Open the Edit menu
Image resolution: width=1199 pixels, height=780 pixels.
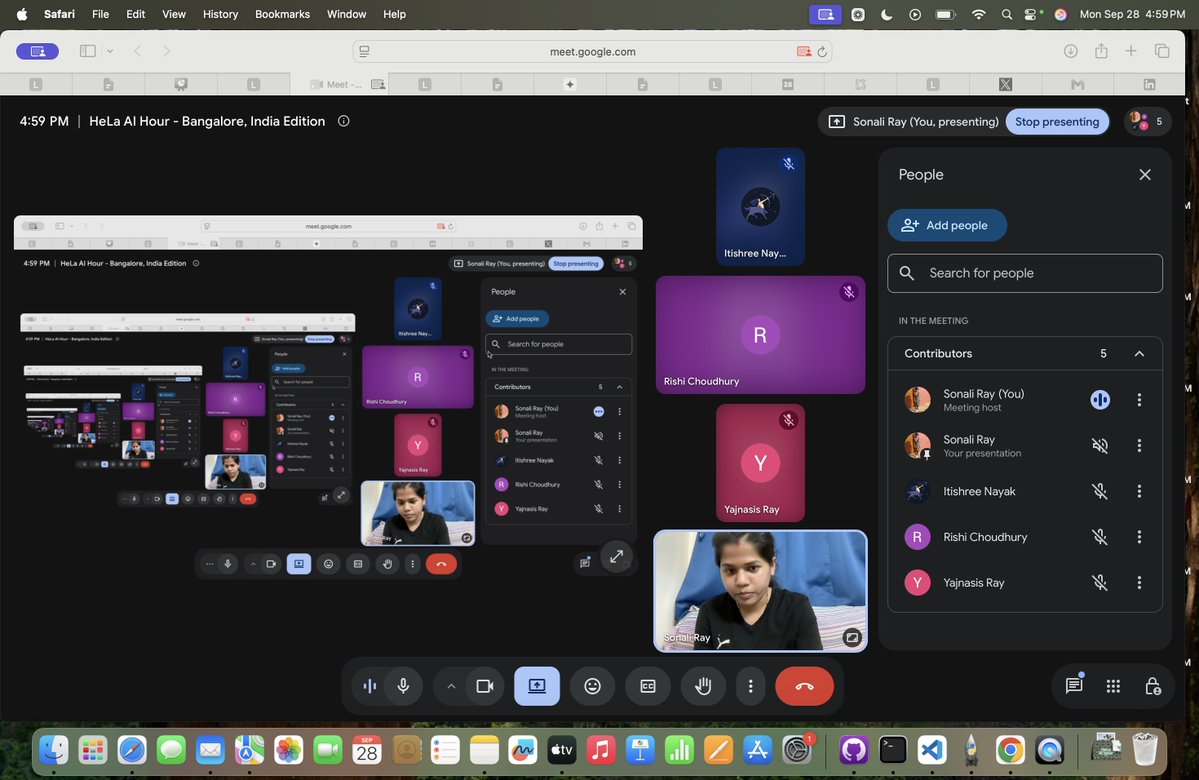[x=135, y=14]
